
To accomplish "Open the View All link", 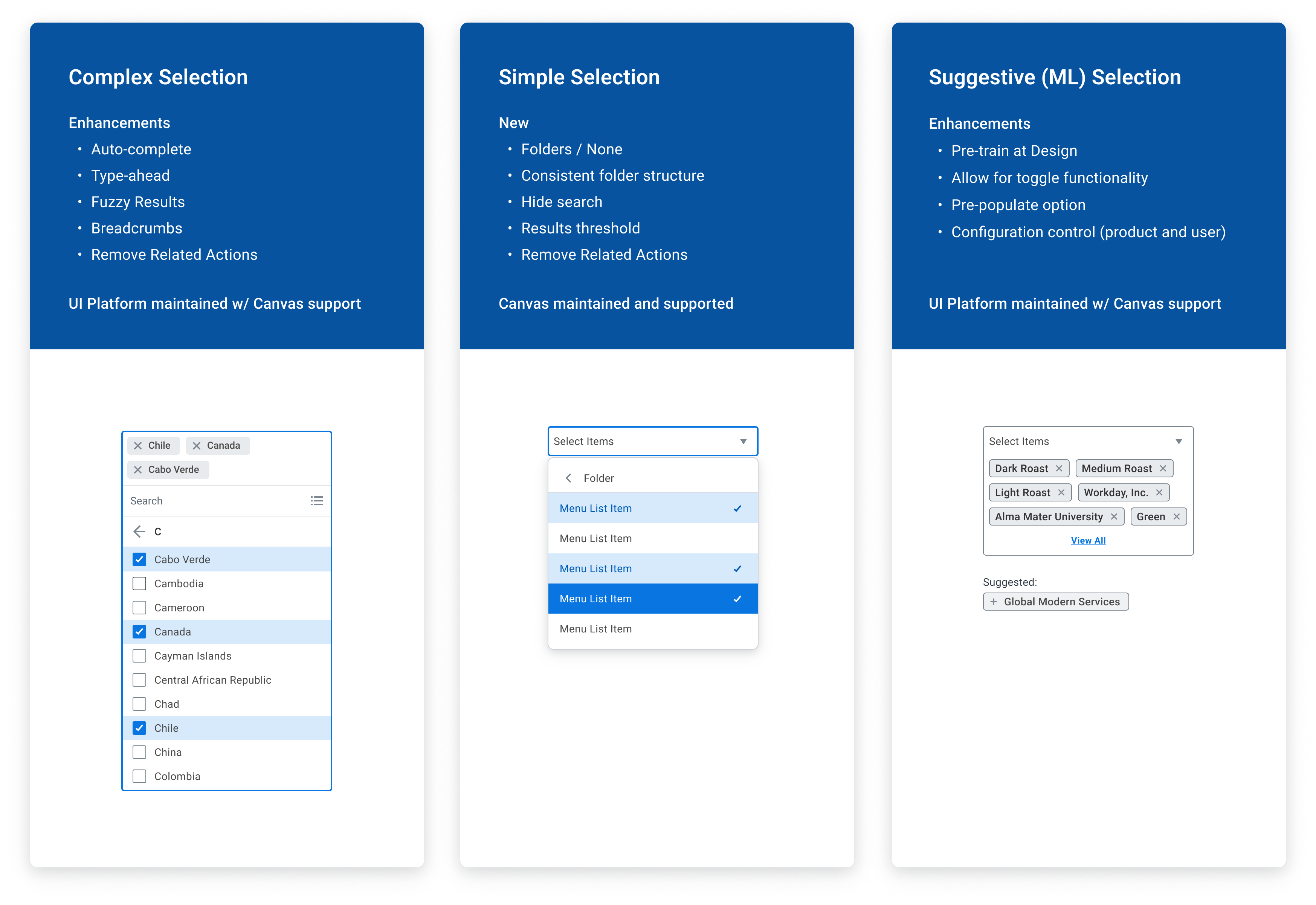I will (1088, 540).
